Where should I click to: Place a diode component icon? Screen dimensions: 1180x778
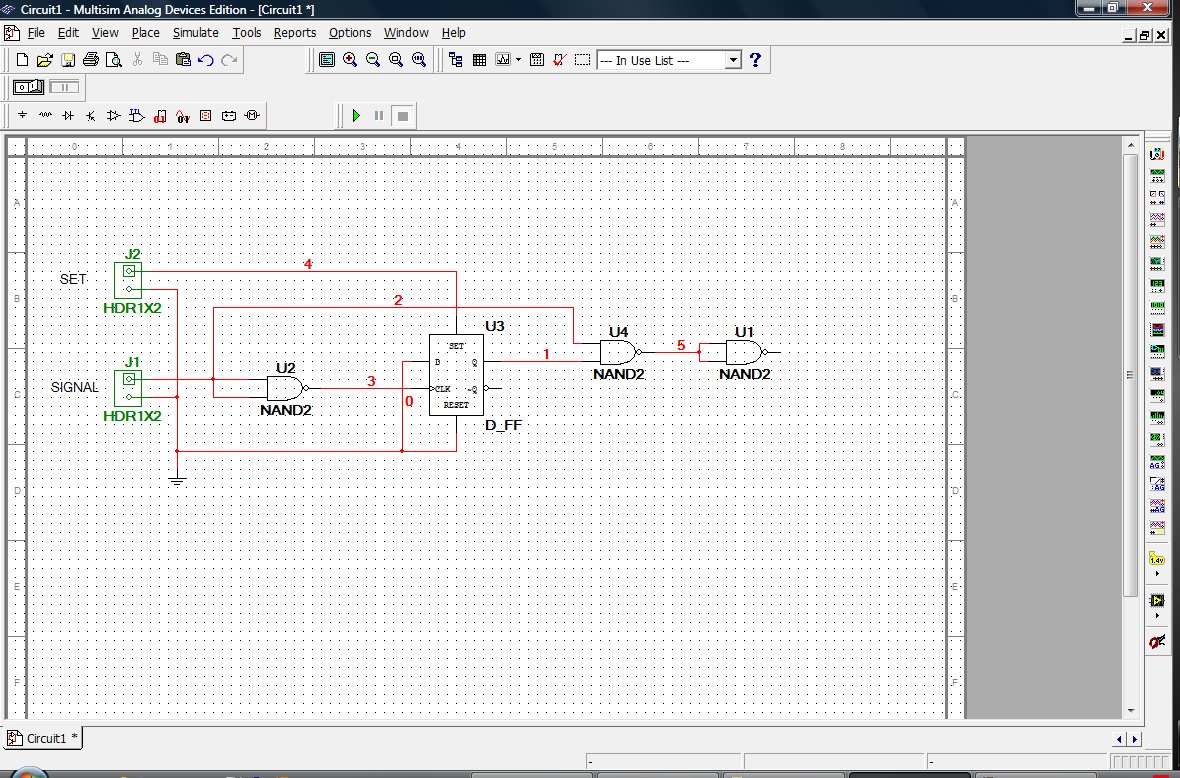(68, 116)
